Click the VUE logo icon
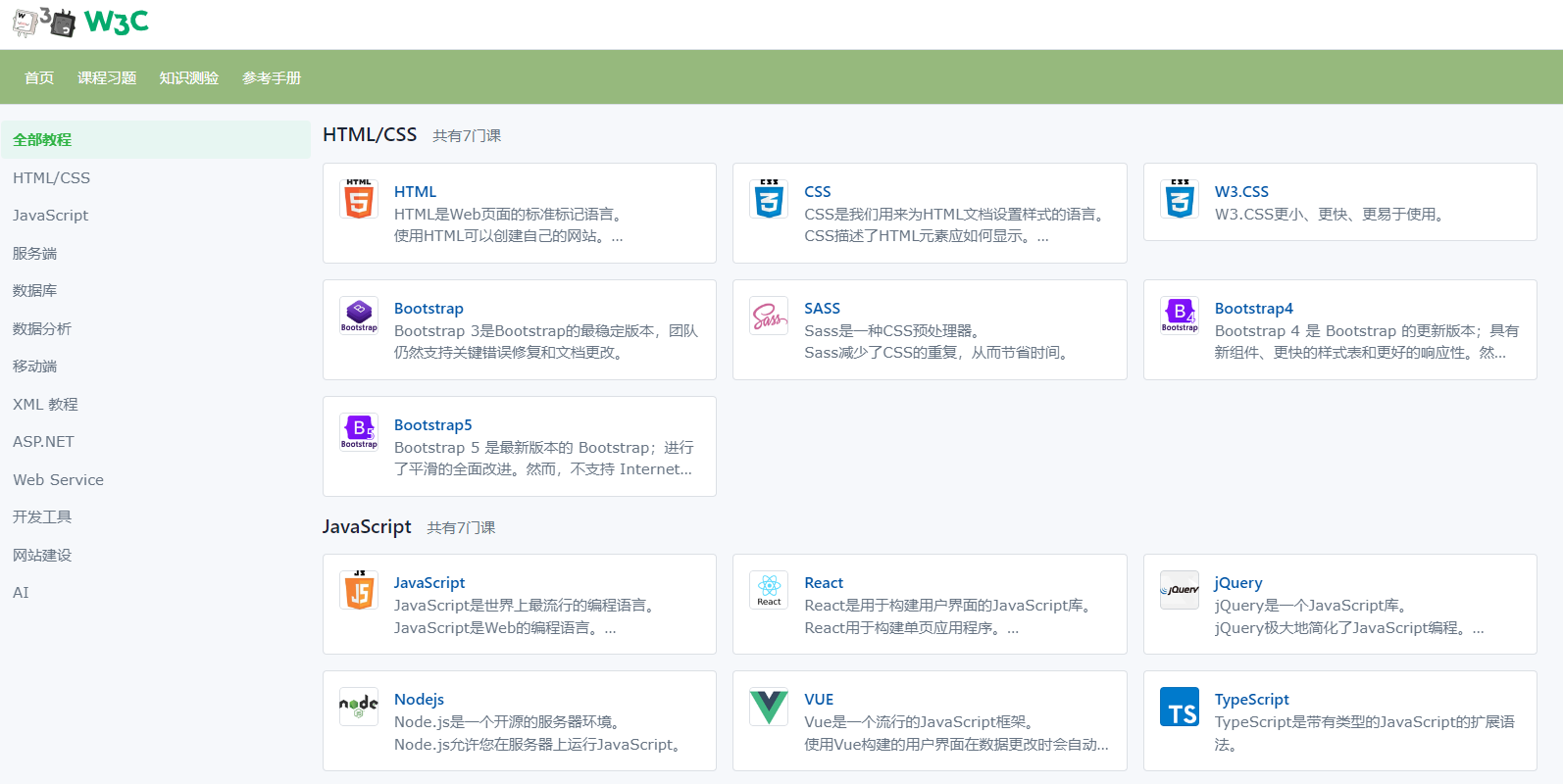This screenshot has height=784, width=1563. (x=769, y=707)
